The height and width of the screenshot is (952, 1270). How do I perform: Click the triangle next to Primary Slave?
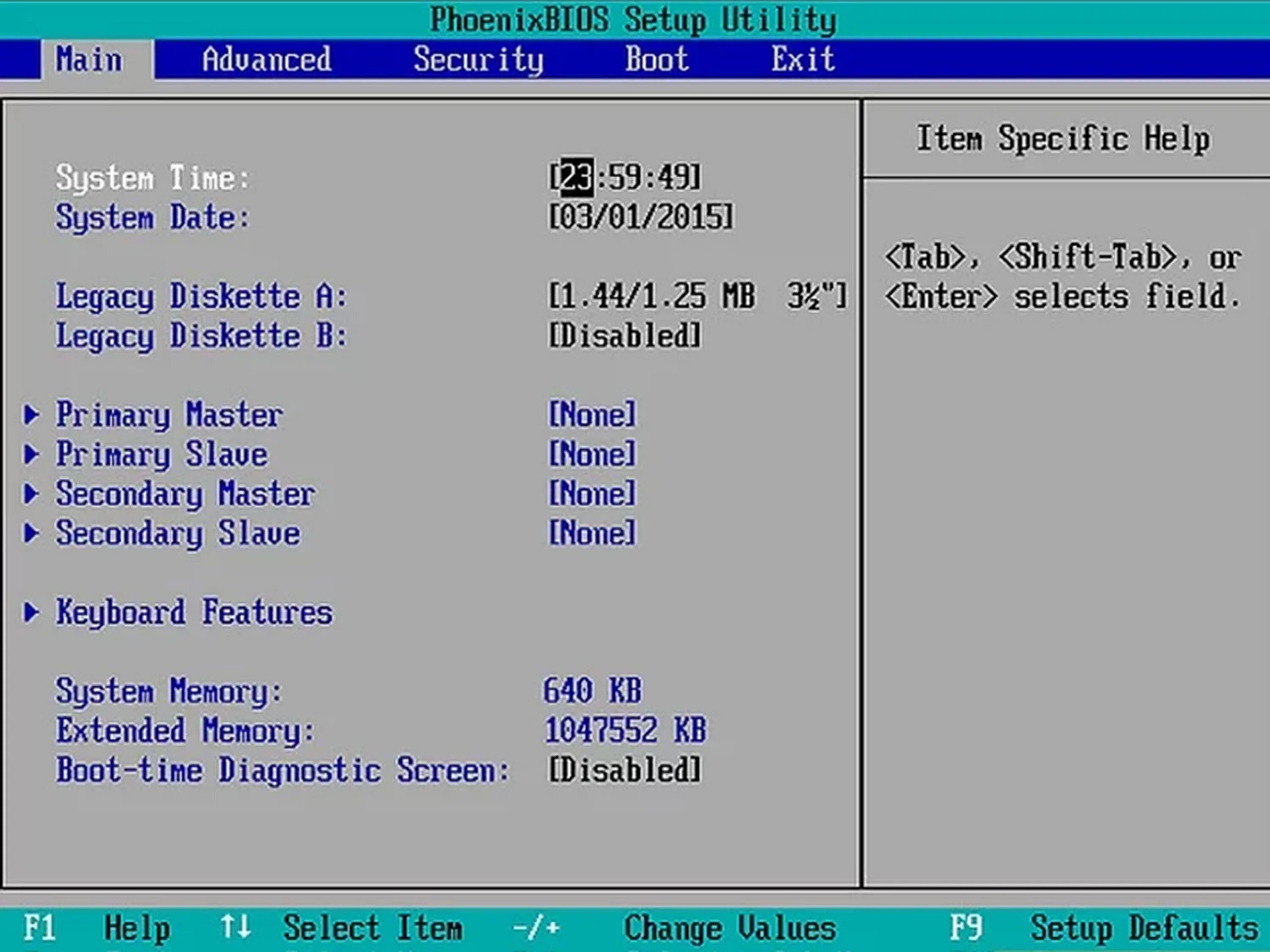coord(32,454)
